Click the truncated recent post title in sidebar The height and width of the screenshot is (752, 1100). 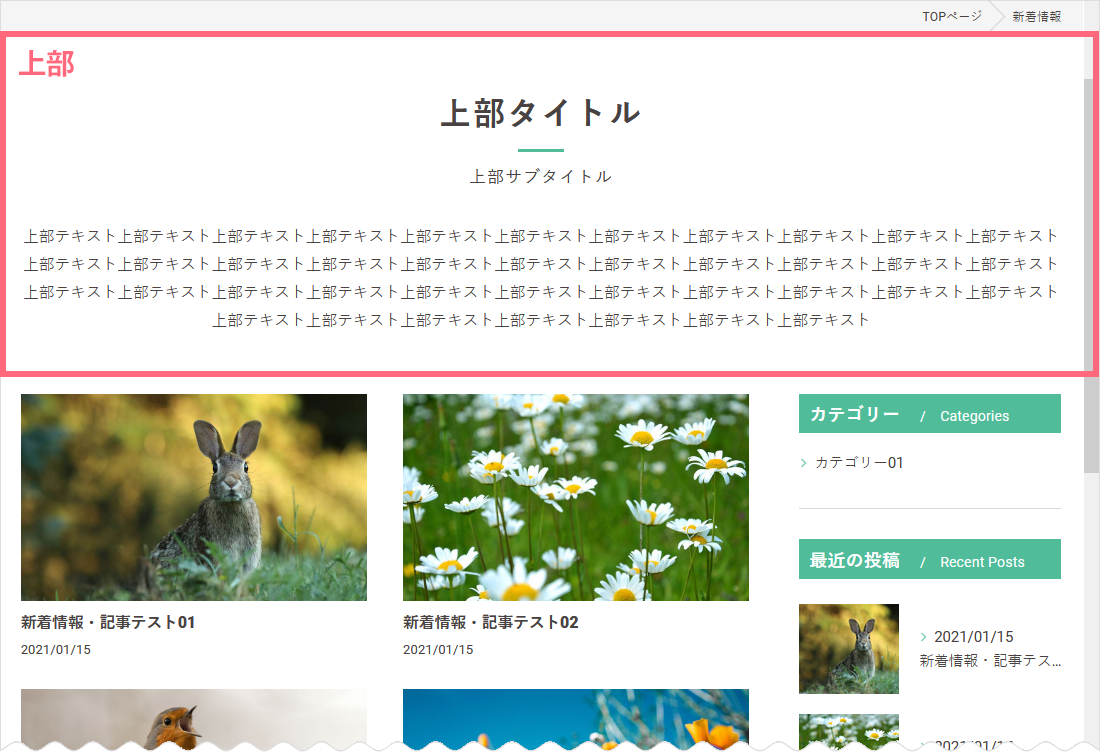tap(989, 661)
